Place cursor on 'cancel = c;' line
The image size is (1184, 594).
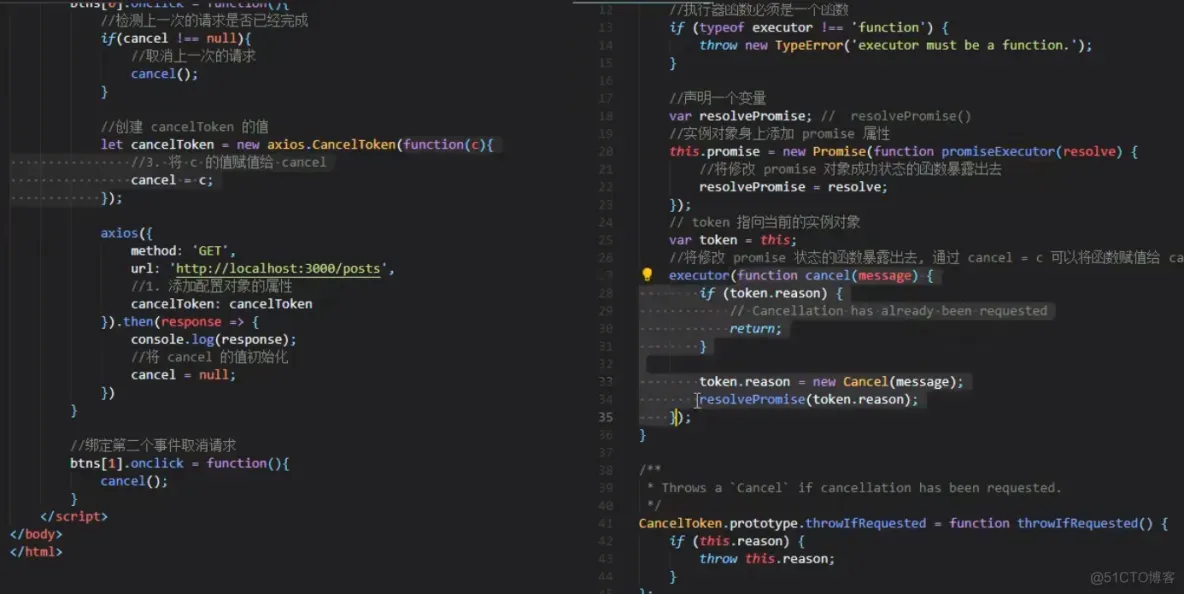[172, 180]
